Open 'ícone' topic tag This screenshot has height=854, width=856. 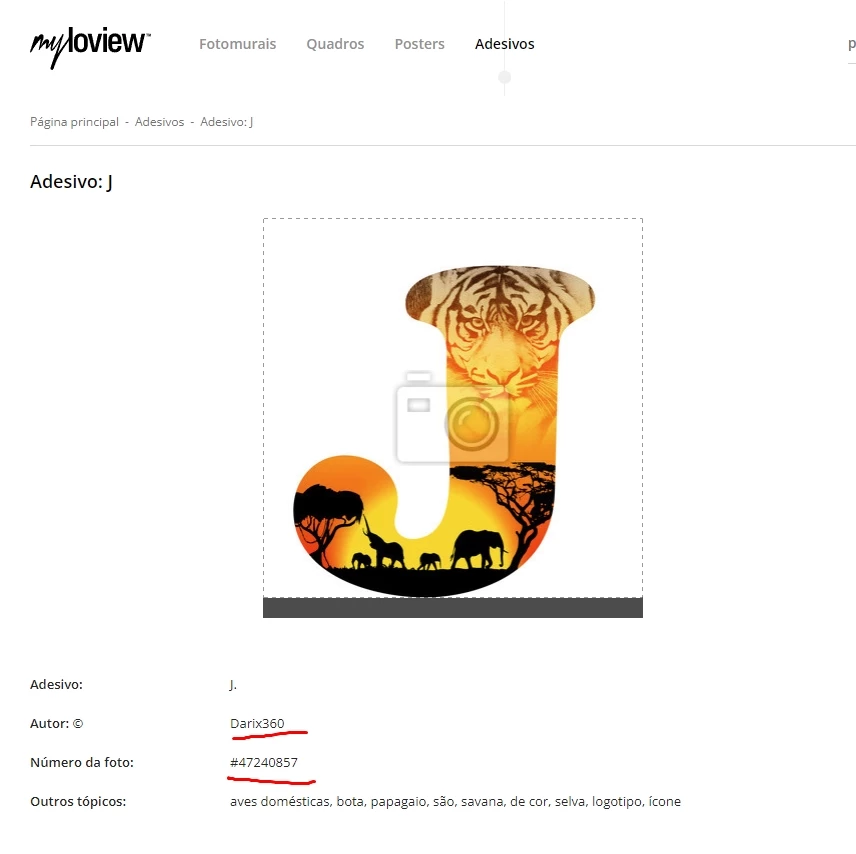665,802
